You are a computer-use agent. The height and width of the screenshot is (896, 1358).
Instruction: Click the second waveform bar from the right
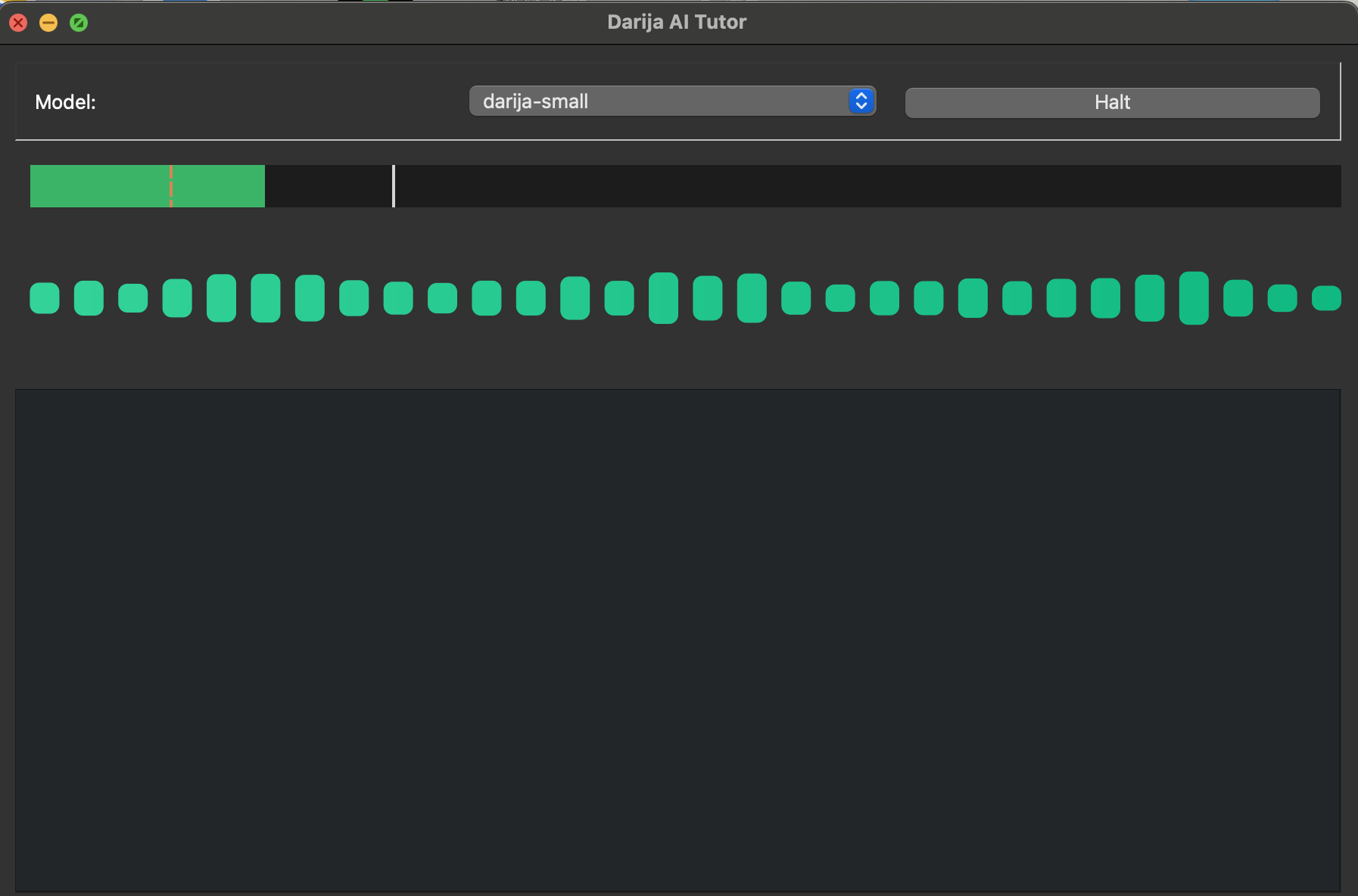pos(1282,298)
